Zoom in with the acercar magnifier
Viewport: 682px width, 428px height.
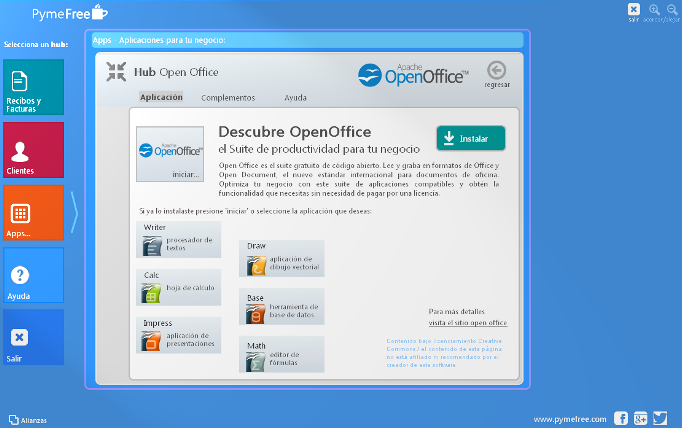point(654,9)
